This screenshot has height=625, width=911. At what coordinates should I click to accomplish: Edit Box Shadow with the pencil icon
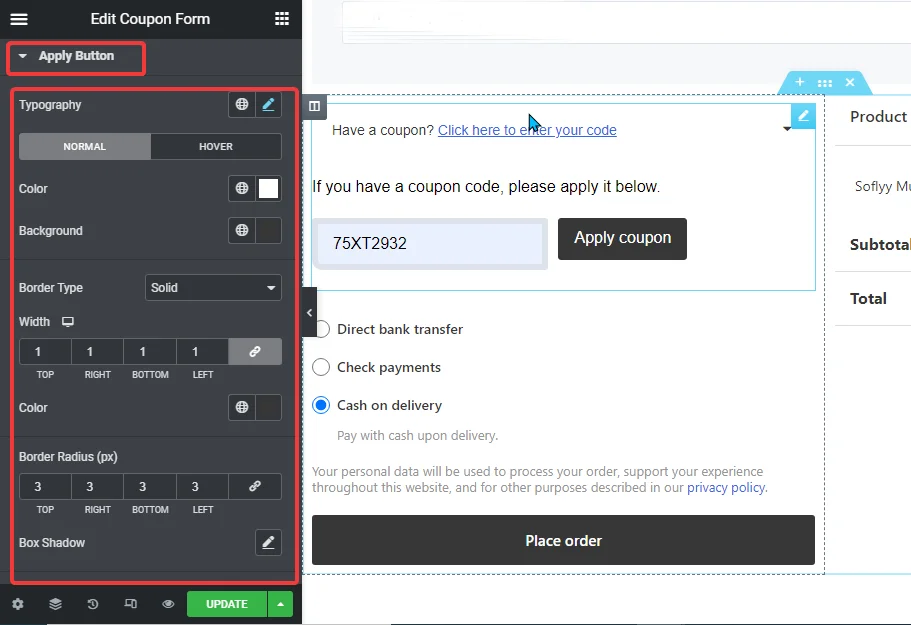[268, 543]
